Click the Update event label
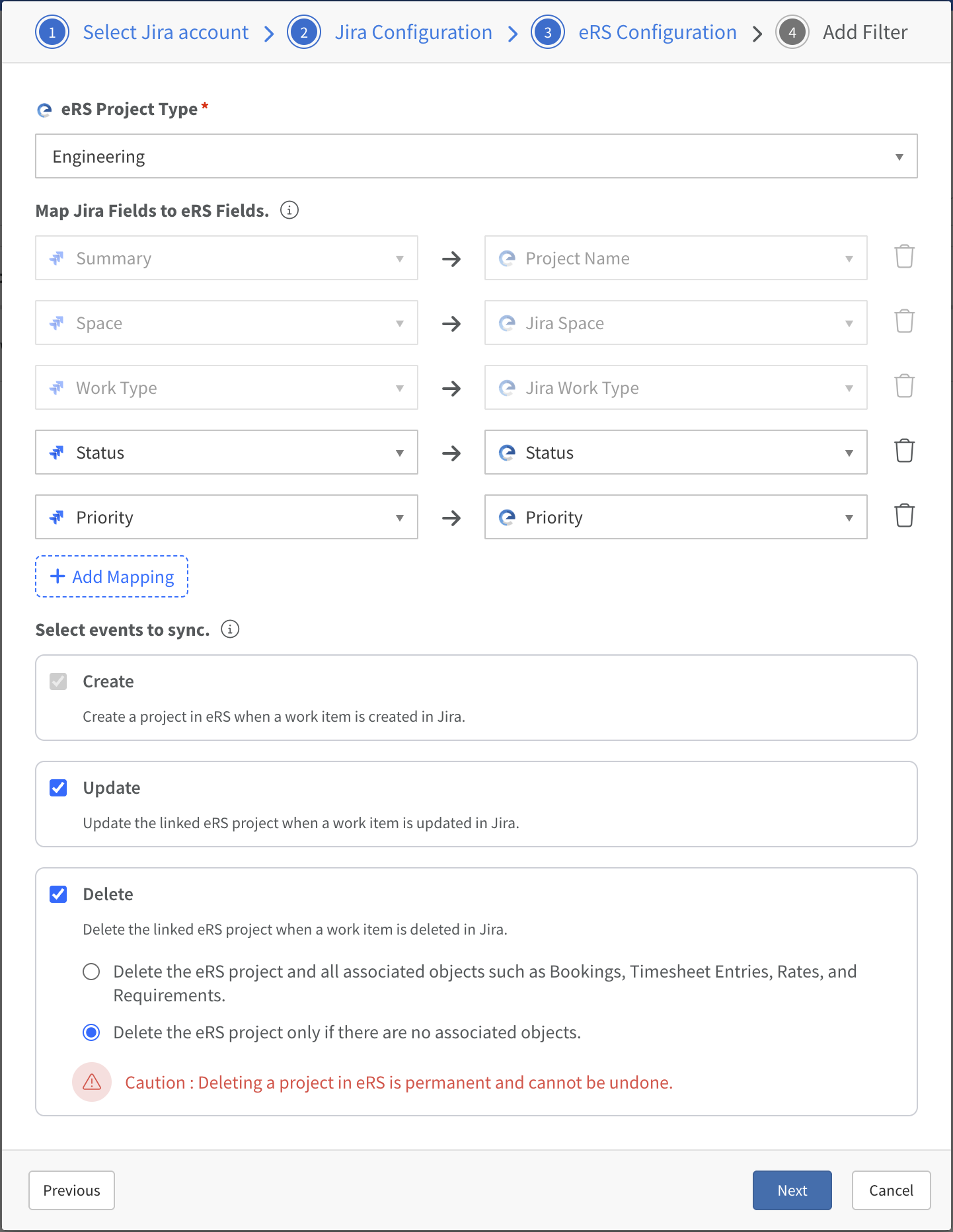Viewport: 953px width, 1232px height. click(x=112, y=788)
